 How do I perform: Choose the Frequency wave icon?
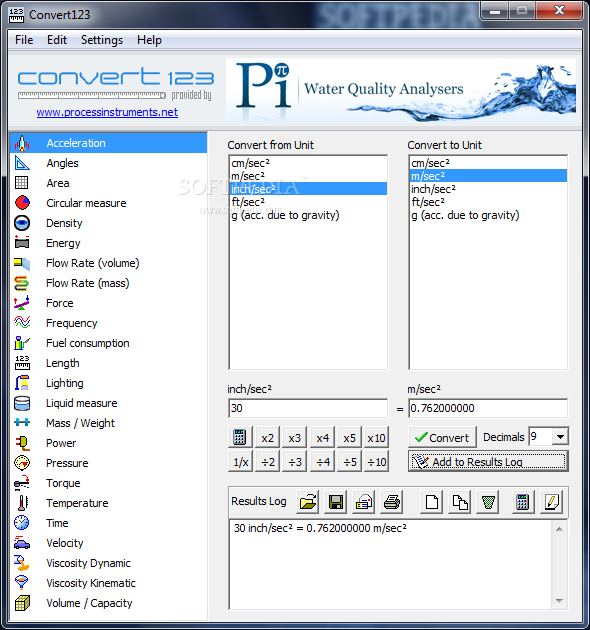22,323
